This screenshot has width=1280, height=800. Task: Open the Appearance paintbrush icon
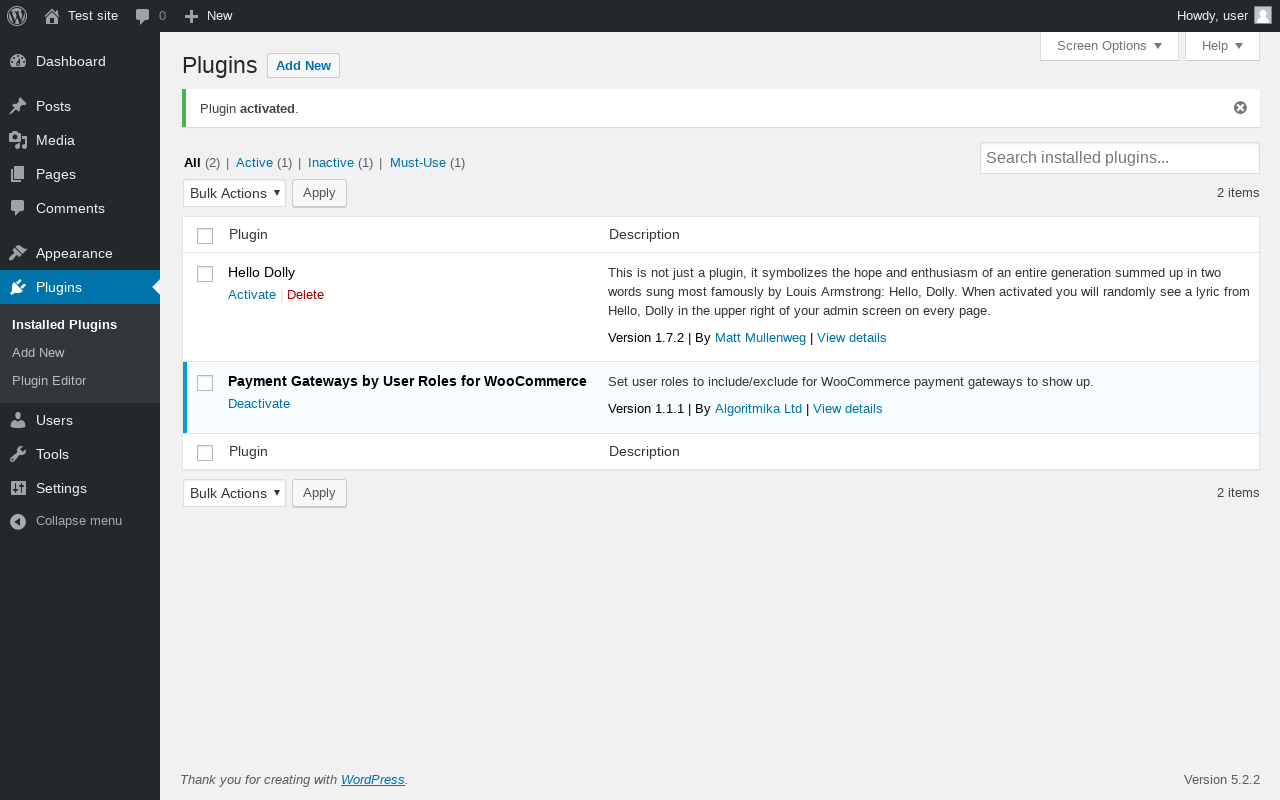click(x=18, y=253)
